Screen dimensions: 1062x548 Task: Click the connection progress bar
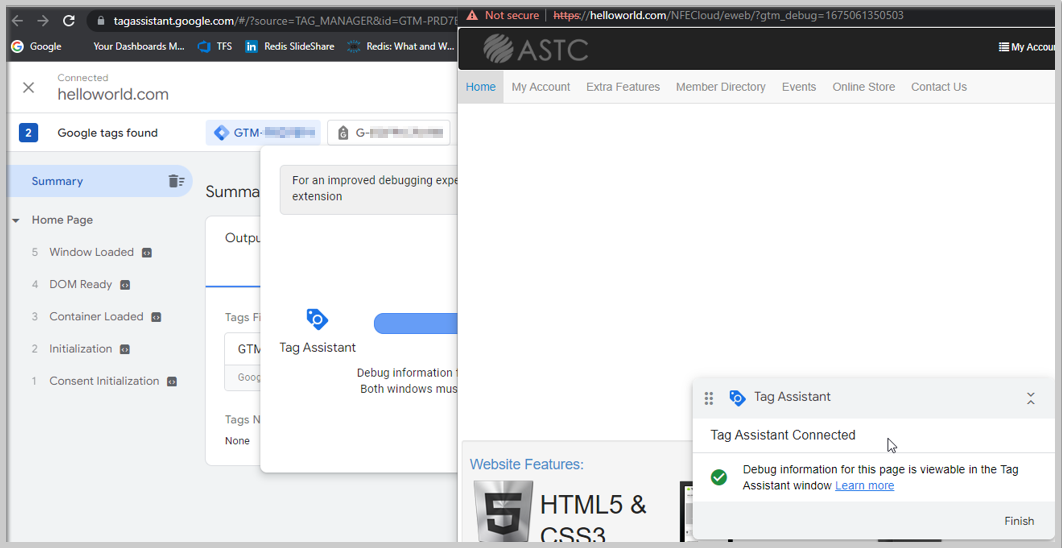[416, 323]
